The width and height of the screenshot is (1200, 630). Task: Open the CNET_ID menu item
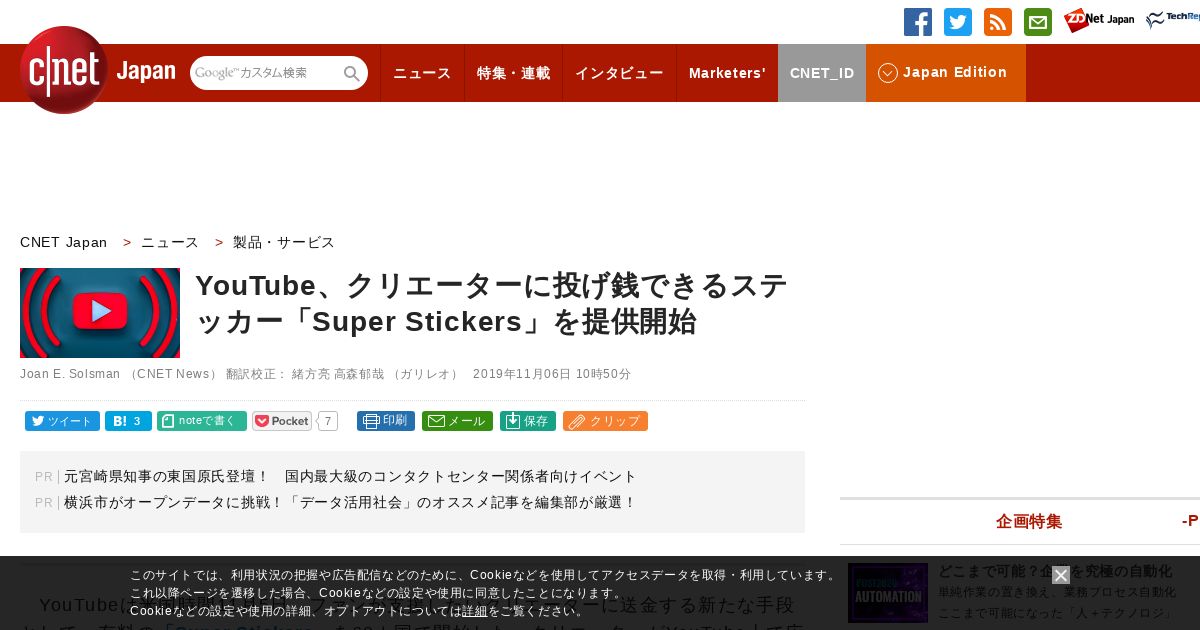pos(822,73)
